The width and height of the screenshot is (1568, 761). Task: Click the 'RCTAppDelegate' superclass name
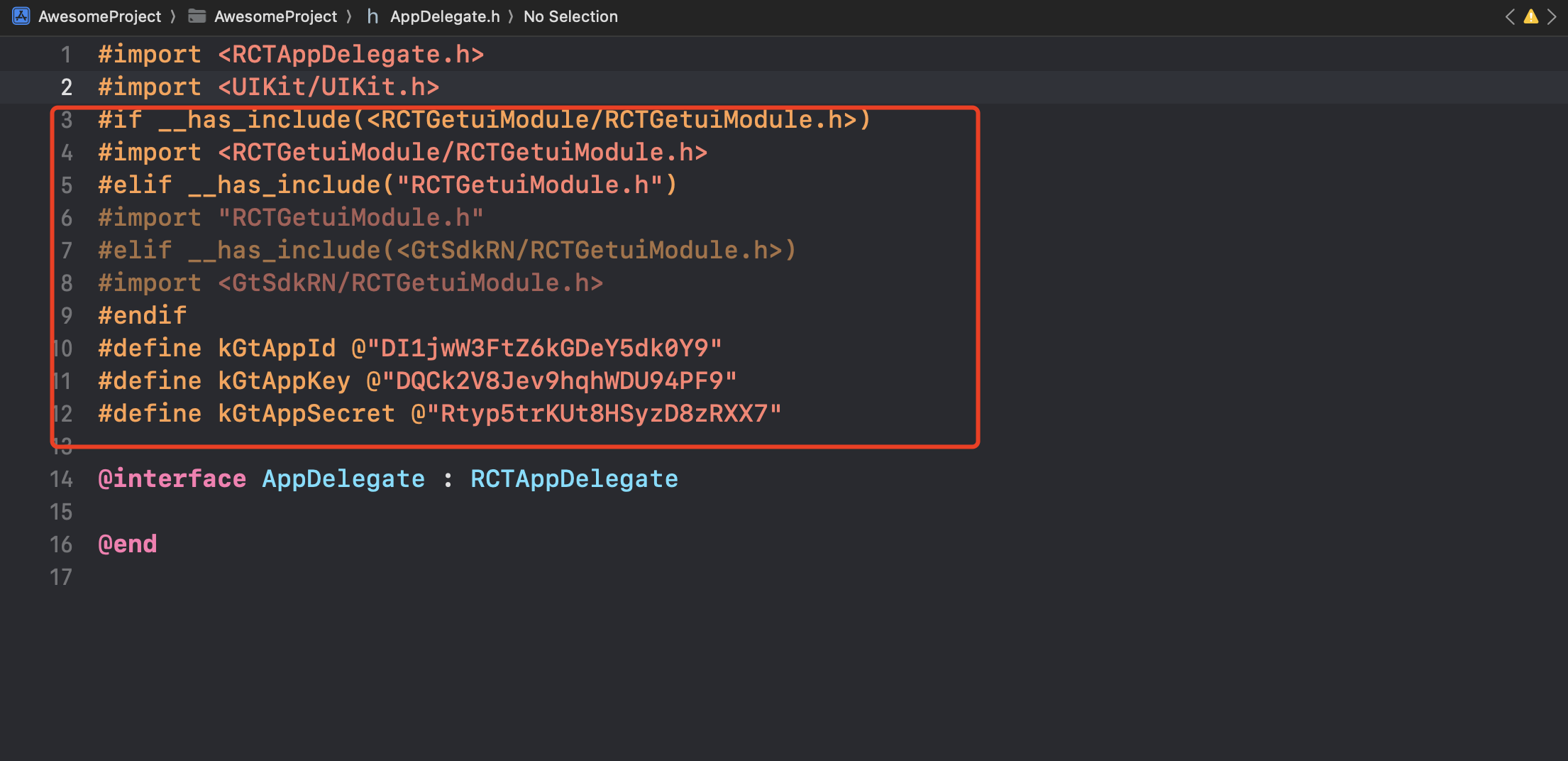click(574, 479)
